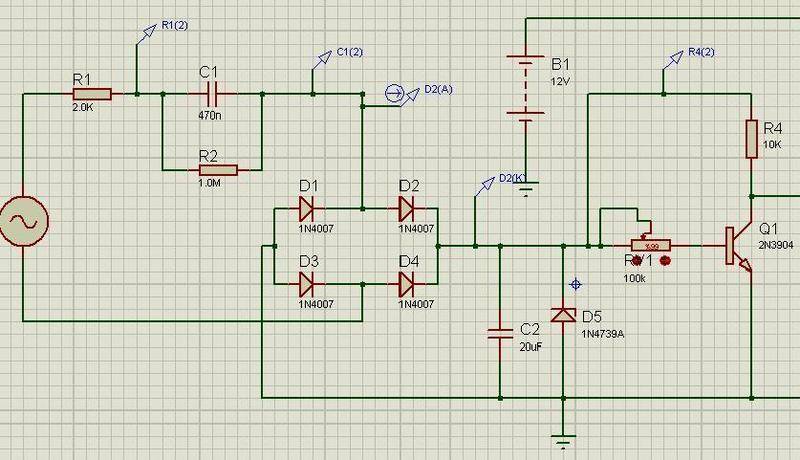
Task: Click the 1N4007 label under D2
Action: coord(416,228)
